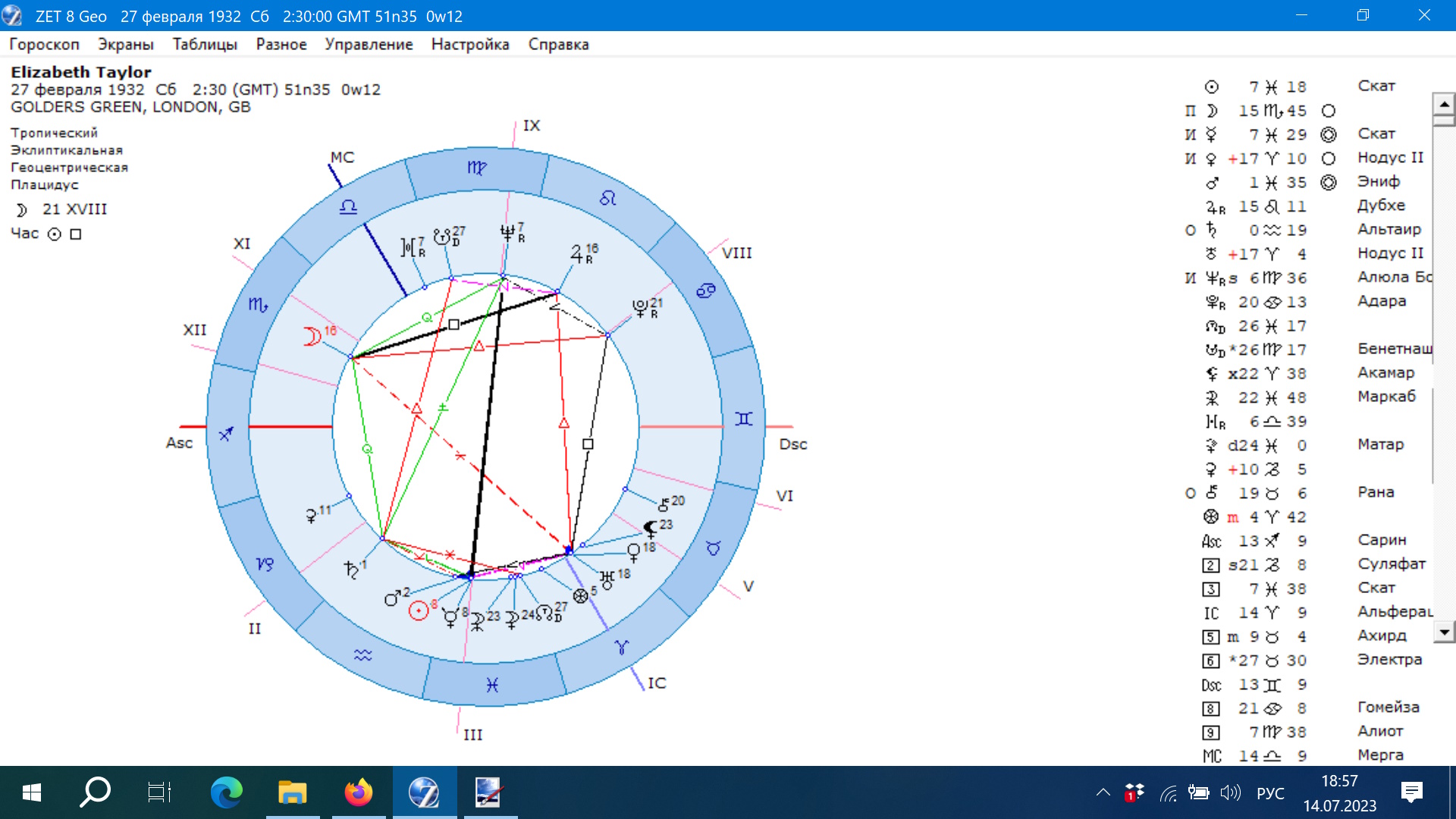The image size is (1456, 819).
Task: Click the planet table scrollbar thumb
Action: point(1443,121)
